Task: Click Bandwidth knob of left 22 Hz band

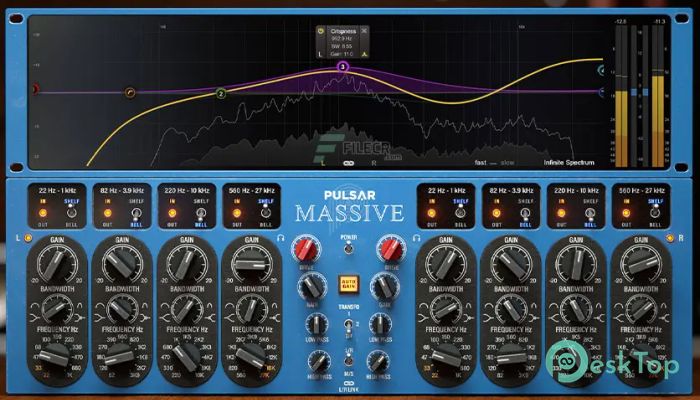Action: tap(57, 309)
